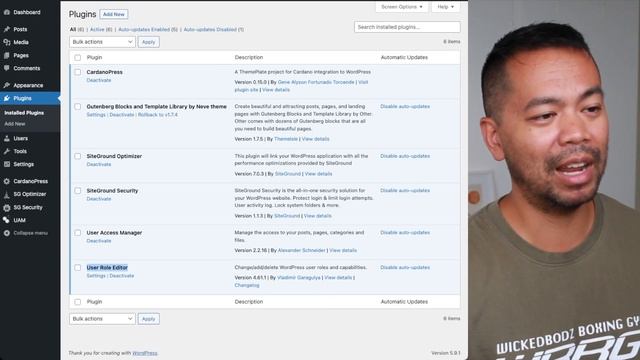The image size is (640, 360).
Task: Tick the User Access Manager checkbox
Action: (78, 233)
